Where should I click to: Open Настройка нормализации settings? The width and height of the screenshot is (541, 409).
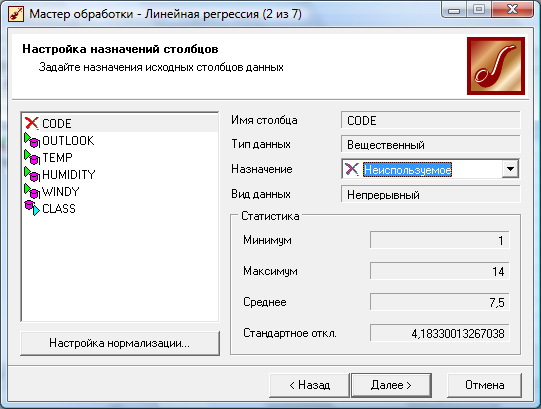coord(120,343)
